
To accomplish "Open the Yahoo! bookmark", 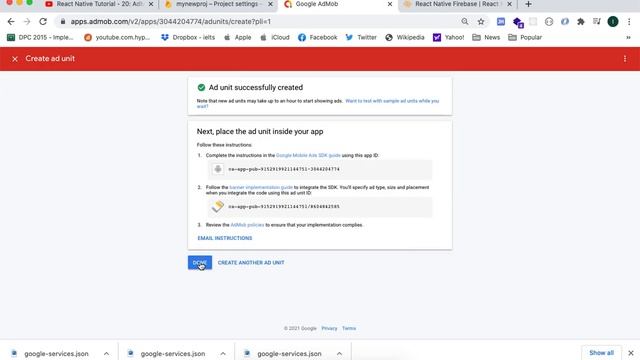I will [x=449, y=38].
